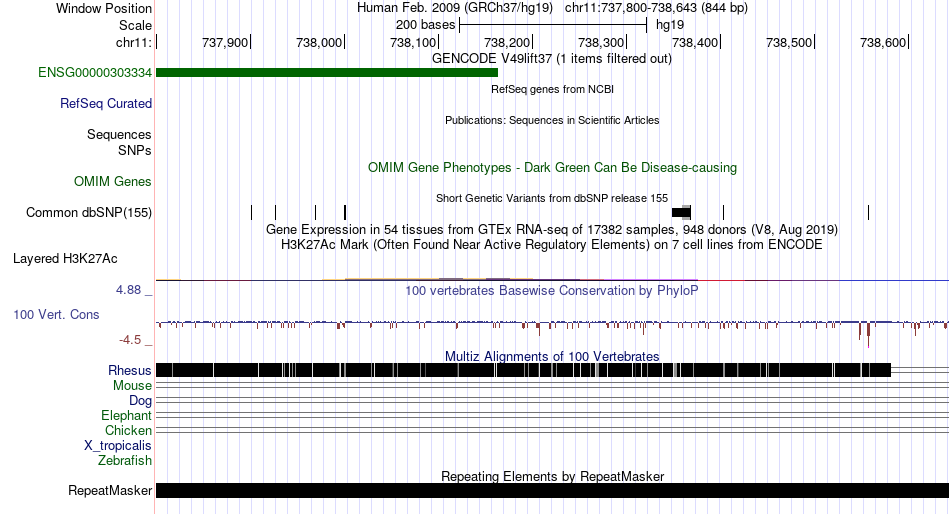Click Publications: Sequences in Scientific Articles title
This screenshot has width=950, height=514.
coord(552,120)
